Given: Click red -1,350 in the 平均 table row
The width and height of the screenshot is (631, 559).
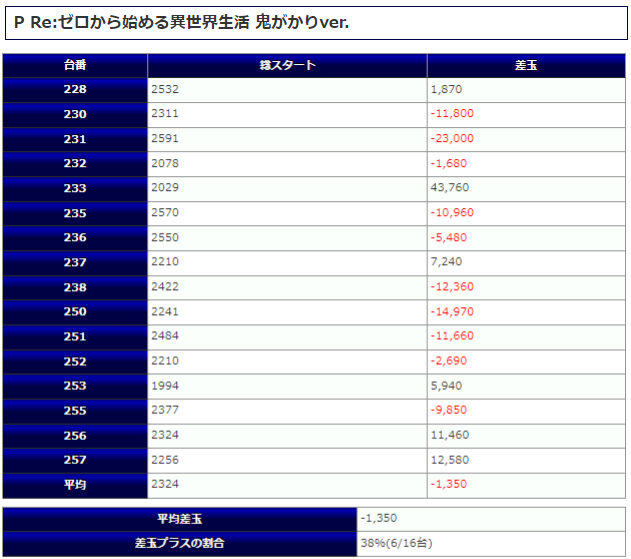Looking at the screenshot, I should 449,484.
